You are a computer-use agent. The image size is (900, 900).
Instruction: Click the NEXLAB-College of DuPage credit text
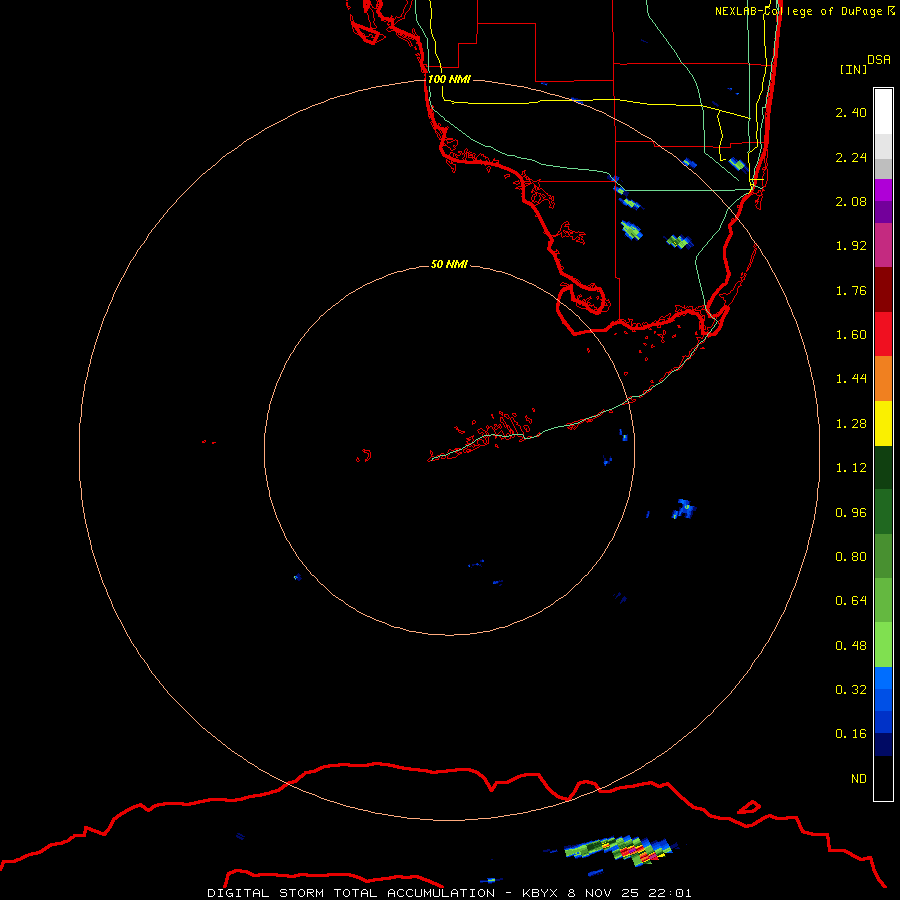799,11
